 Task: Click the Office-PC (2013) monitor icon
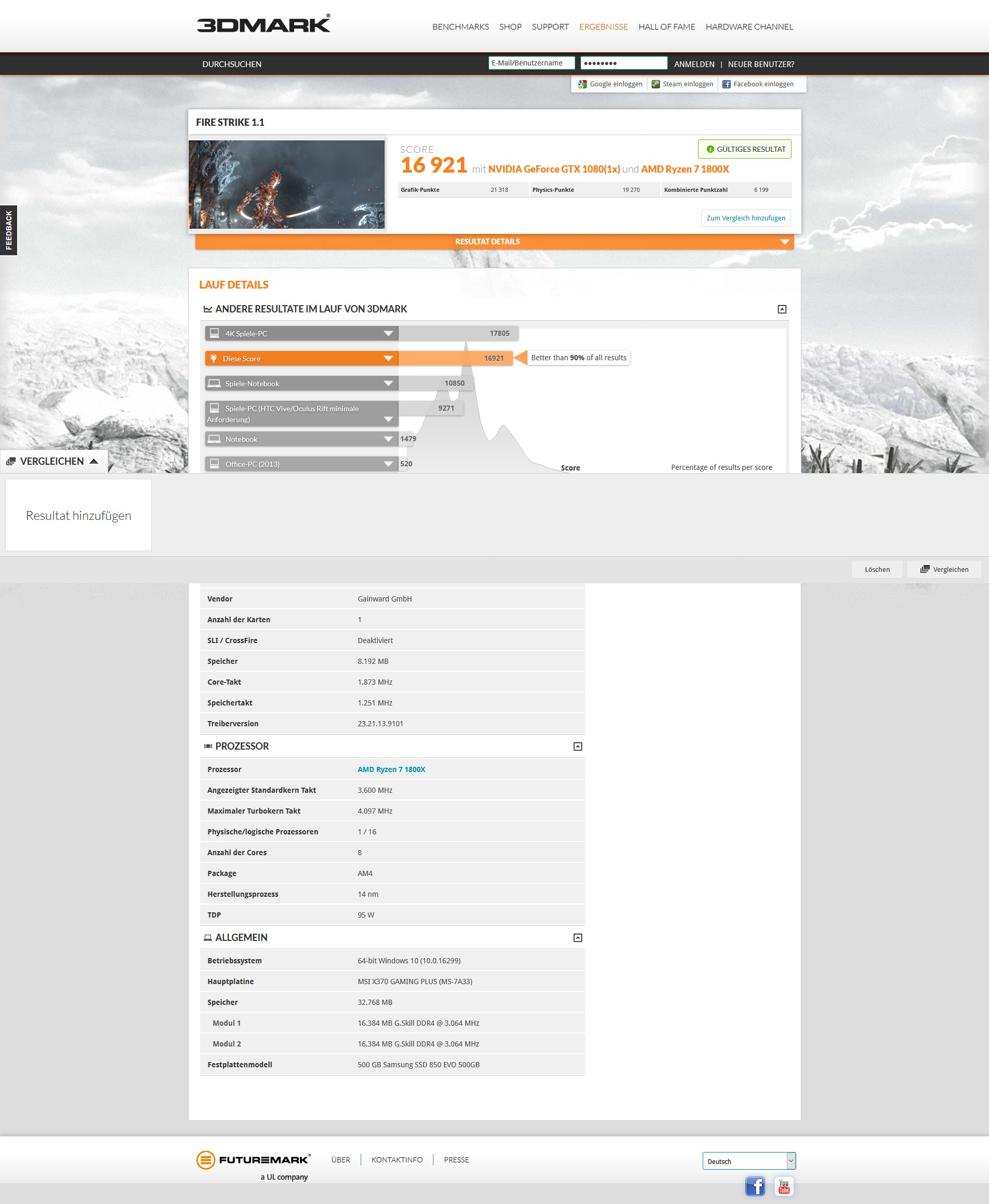tap(214, 463)
